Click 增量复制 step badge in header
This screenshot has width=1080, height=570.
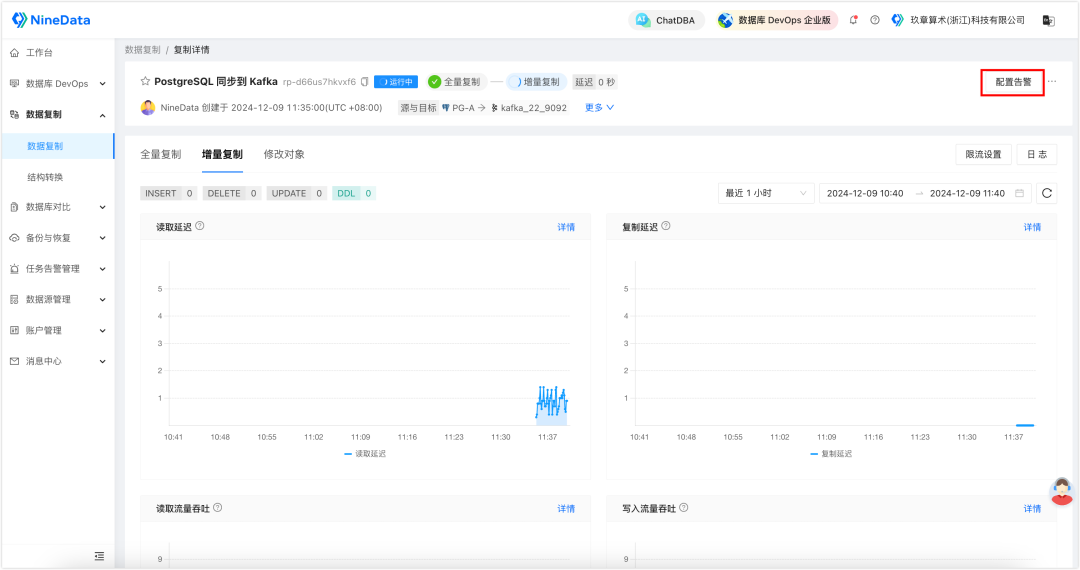pos(537,82)
